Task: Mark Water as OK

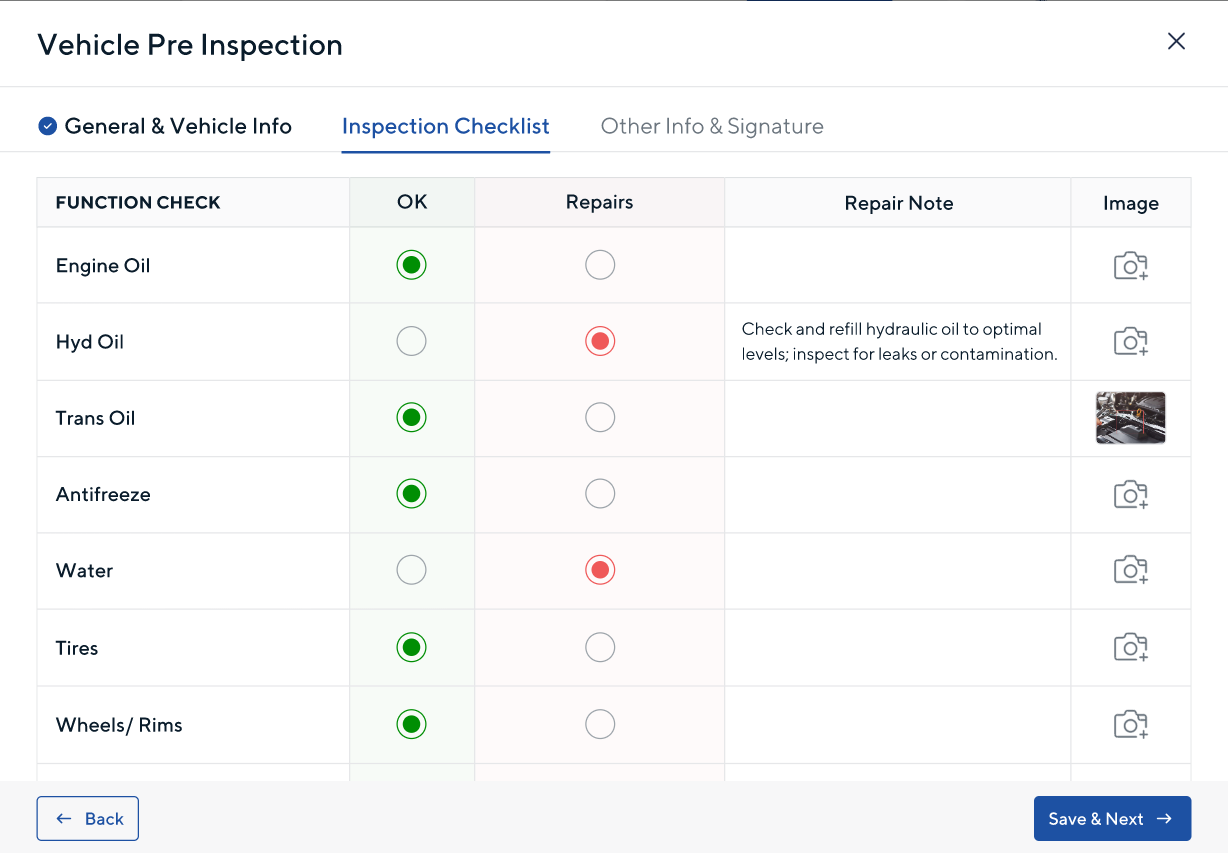Action: (411, 570)
